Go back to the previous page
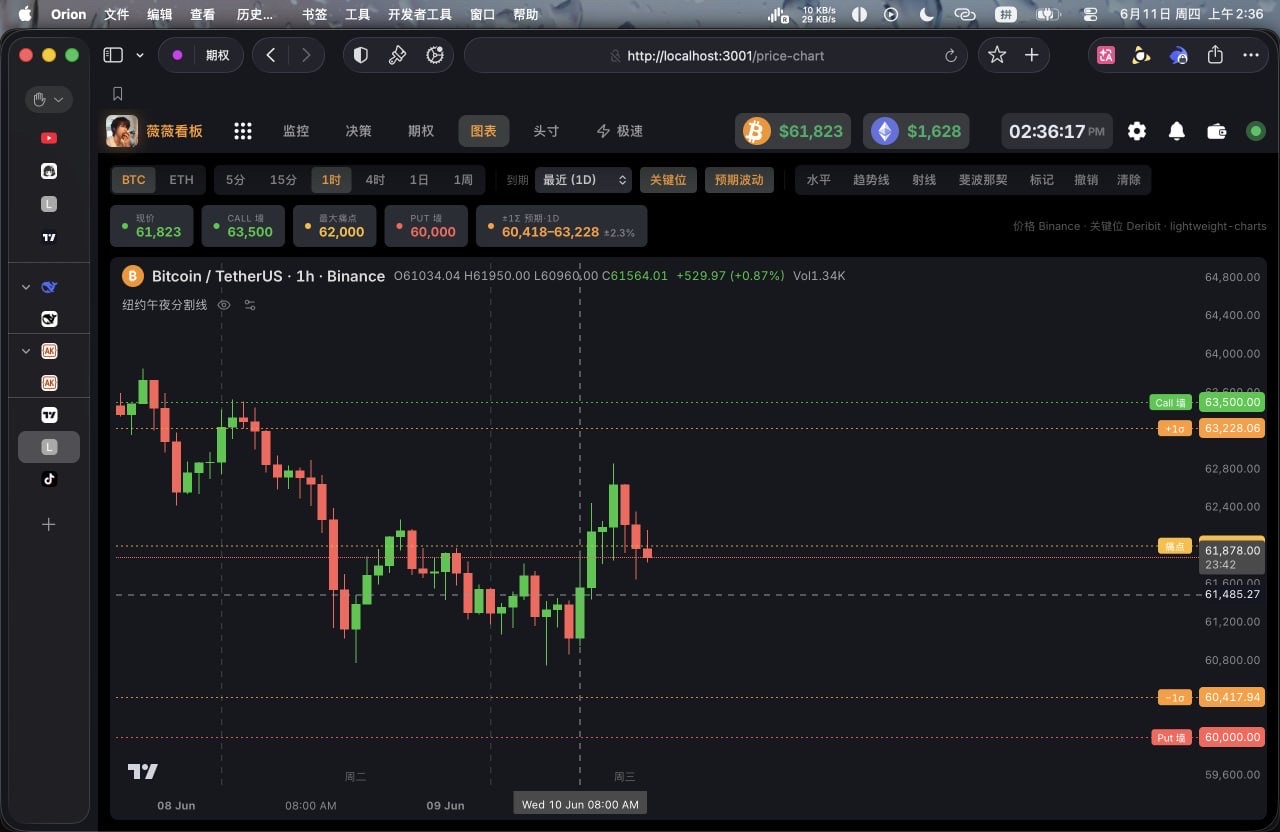 click(271, 55)
